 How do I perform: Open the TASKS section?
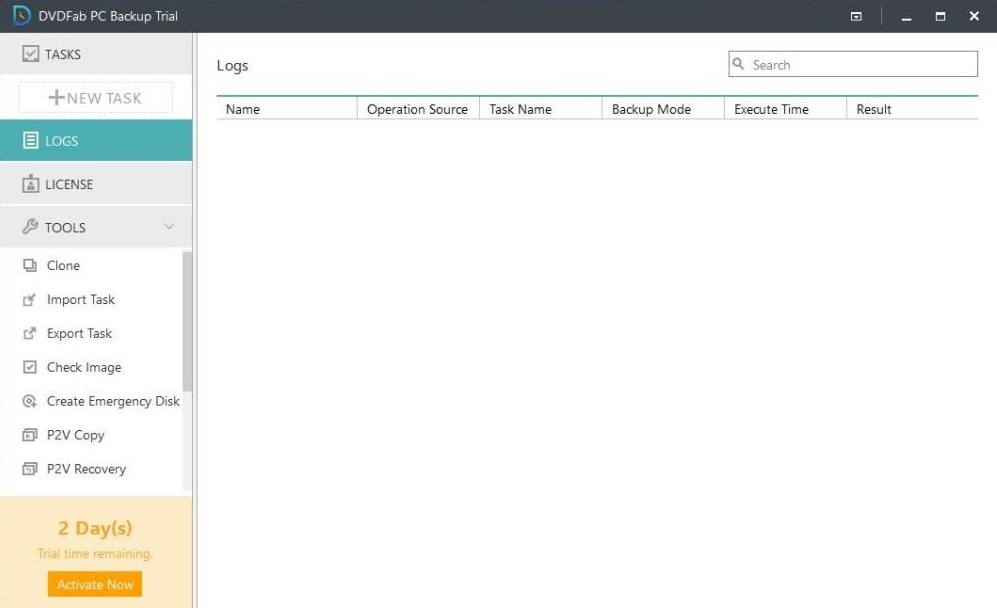[96, 54]
